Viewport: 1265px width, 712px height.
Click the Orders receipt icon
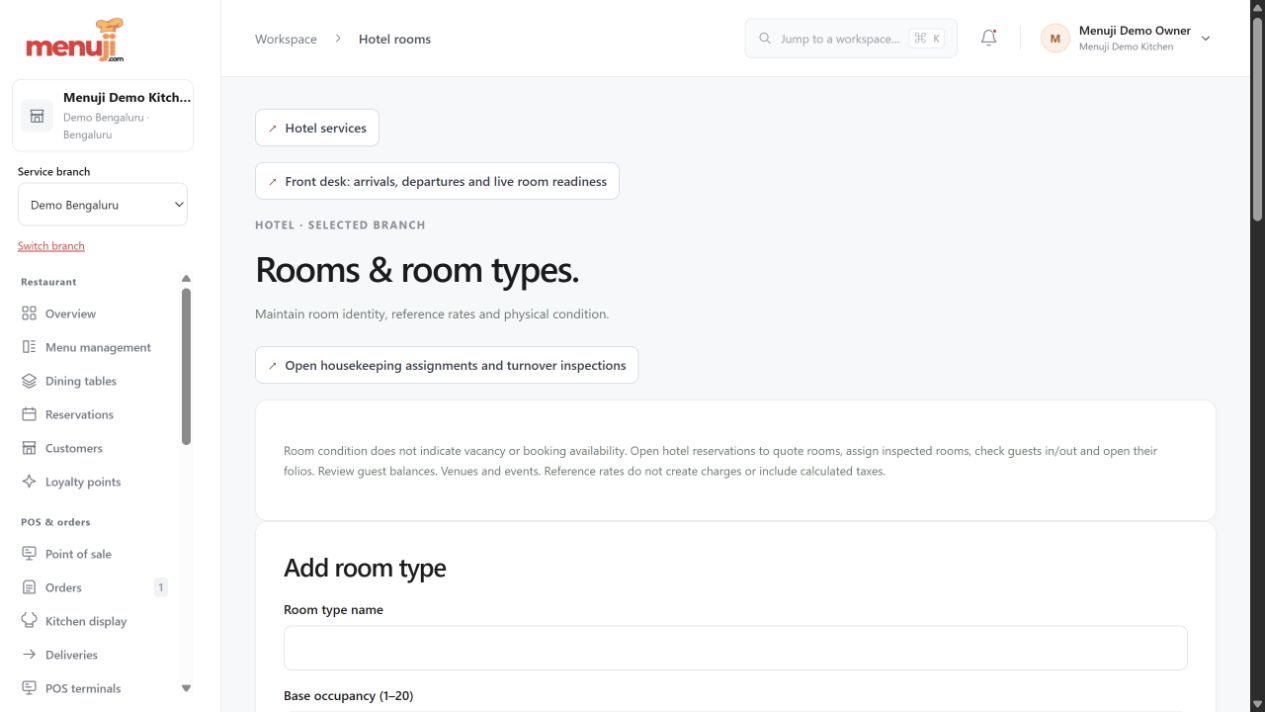[29, 588]
